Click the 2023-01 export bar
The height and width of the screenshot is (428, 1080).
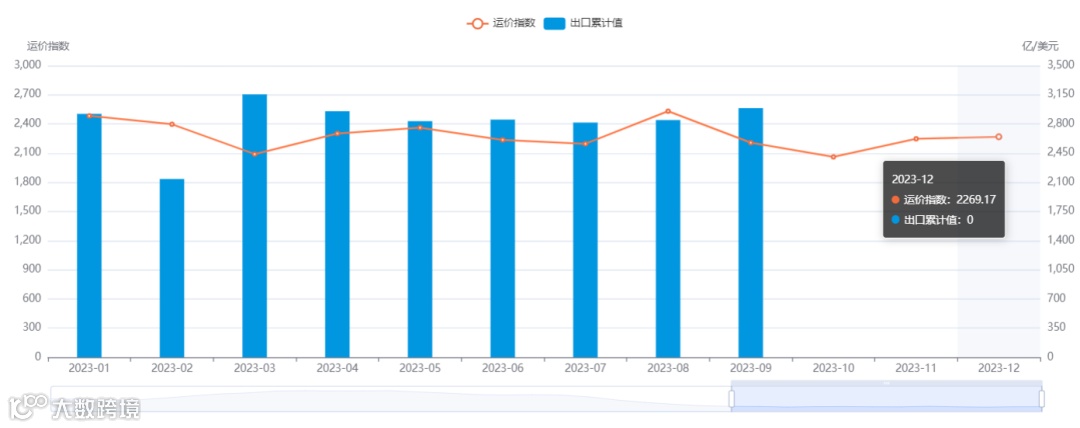(x=90, y=236)
